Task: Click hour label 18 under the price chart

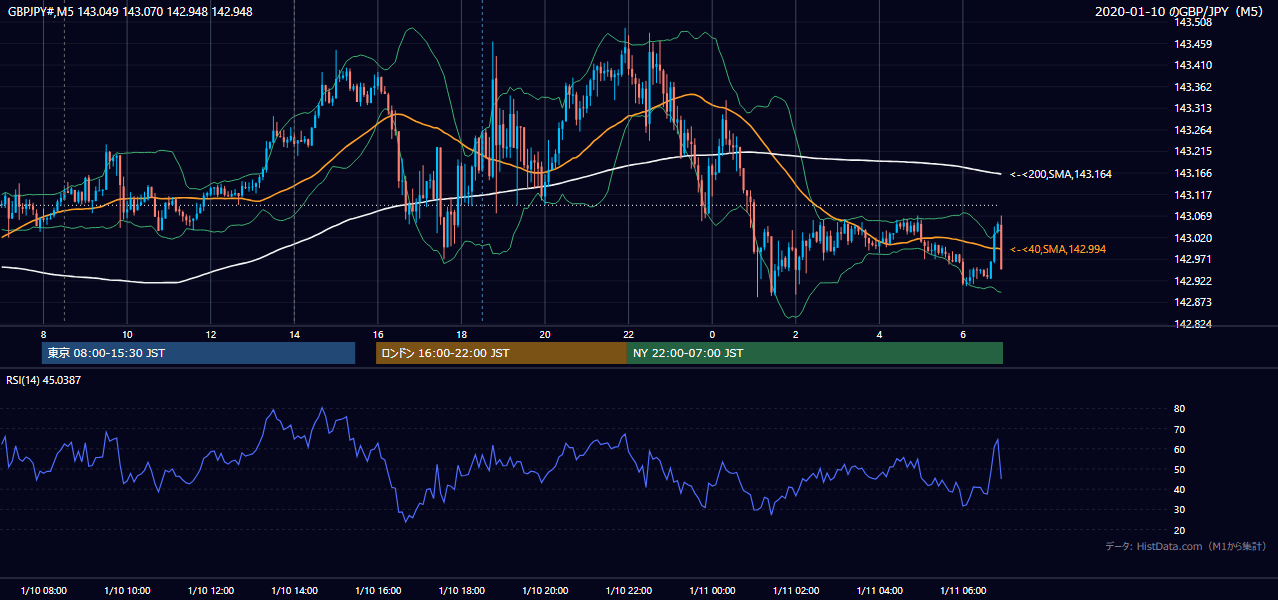Action: tap(461, 334)
